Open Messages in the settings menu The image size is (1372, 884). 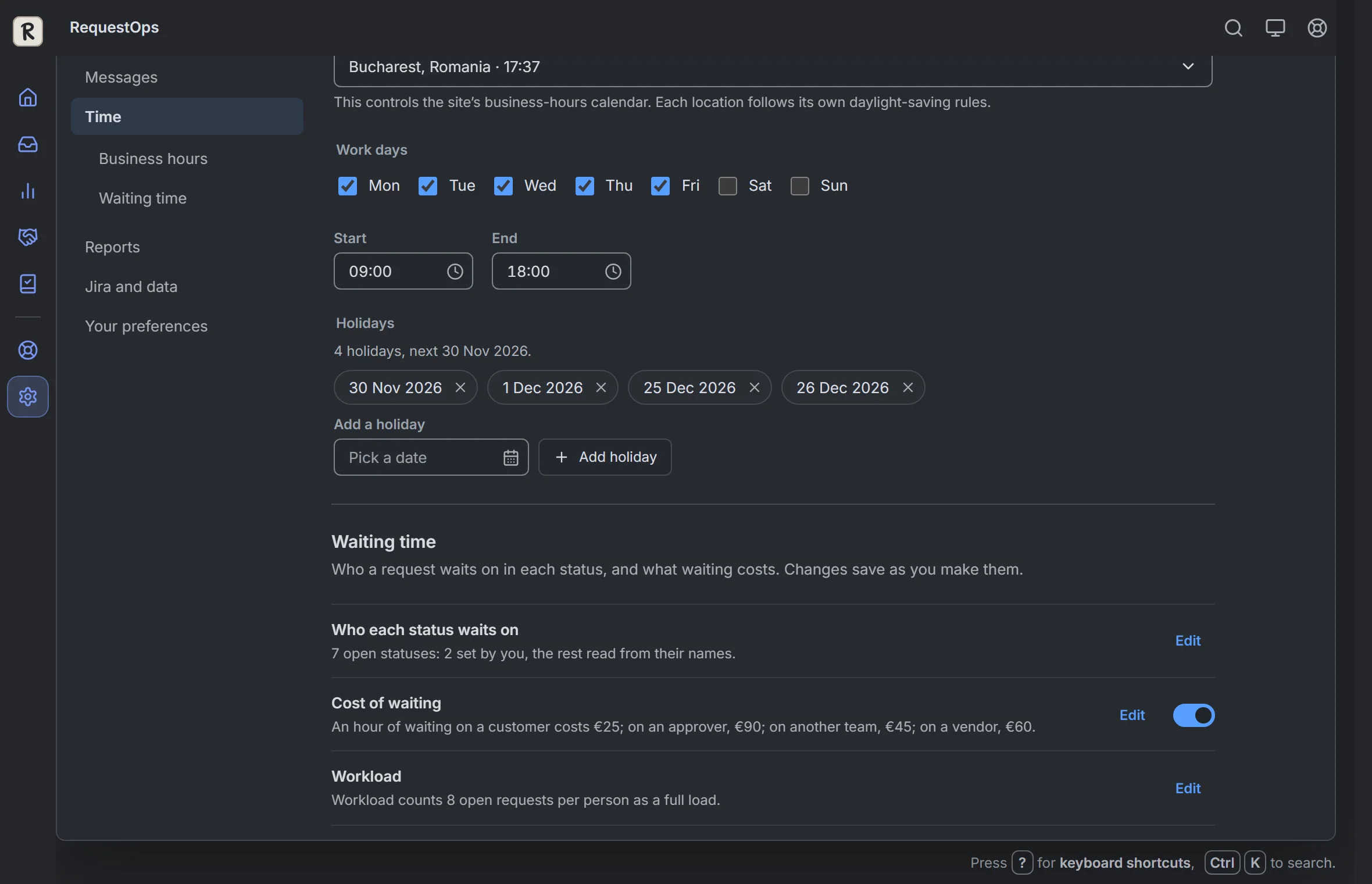(187, 77)
